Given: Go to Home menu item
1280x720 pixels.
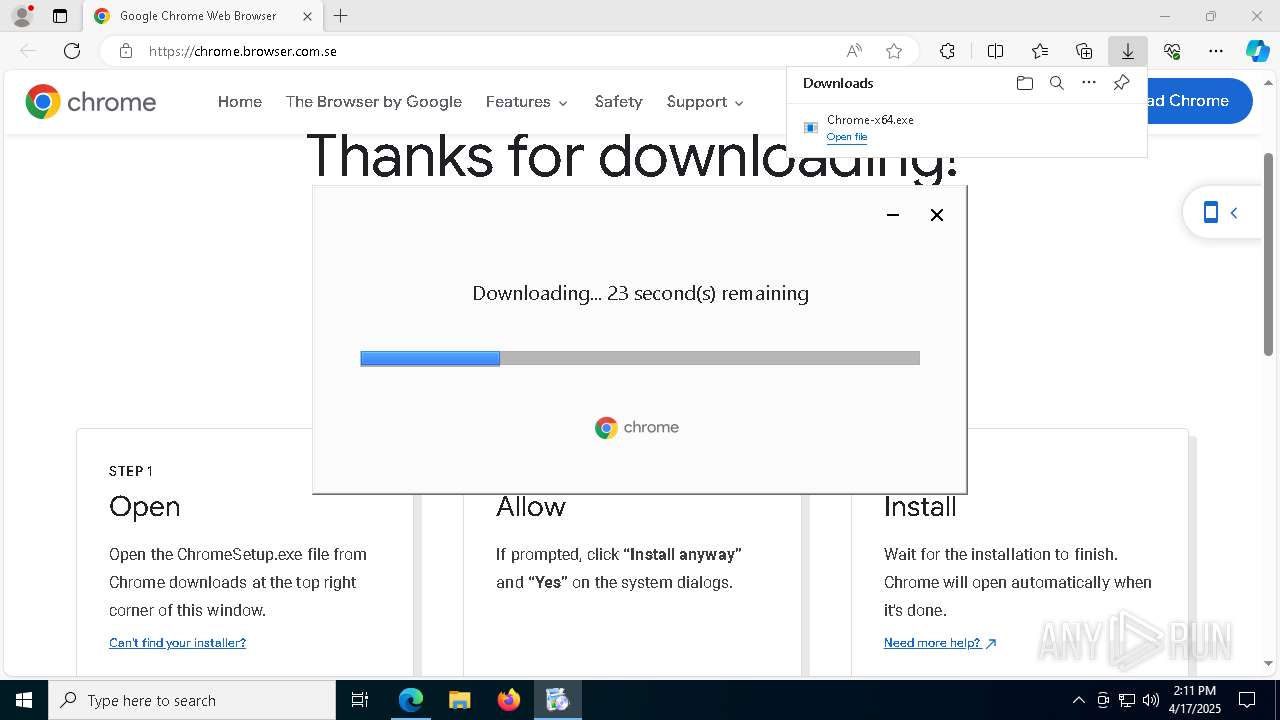Looking at the screenshot, I should pyautogui.click(x=240, y=102).
